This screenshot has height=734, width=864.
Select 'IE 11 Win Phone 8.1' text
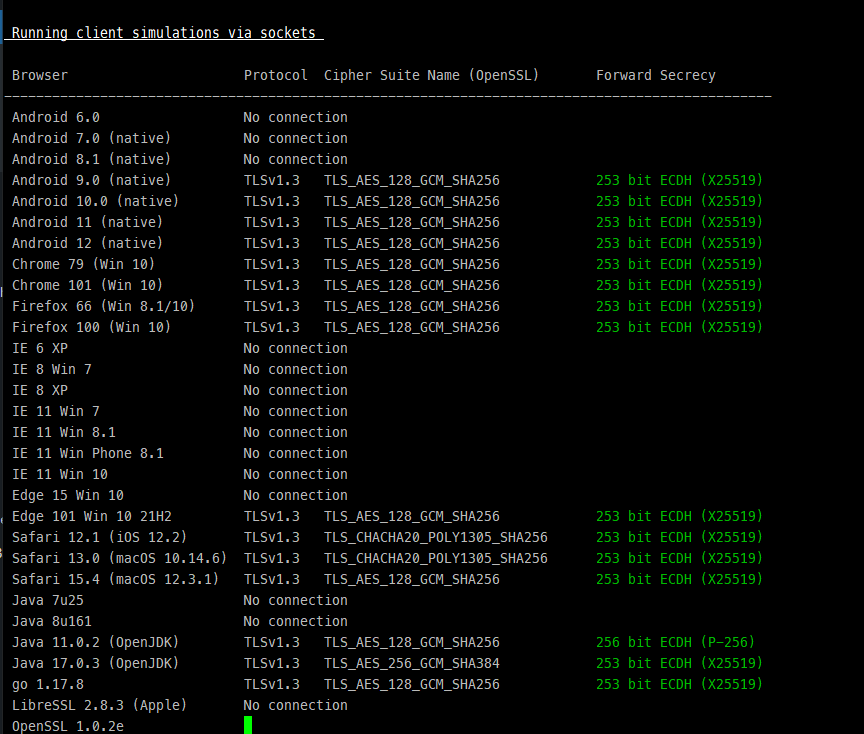pyautogui.click(x=88, y=453)
